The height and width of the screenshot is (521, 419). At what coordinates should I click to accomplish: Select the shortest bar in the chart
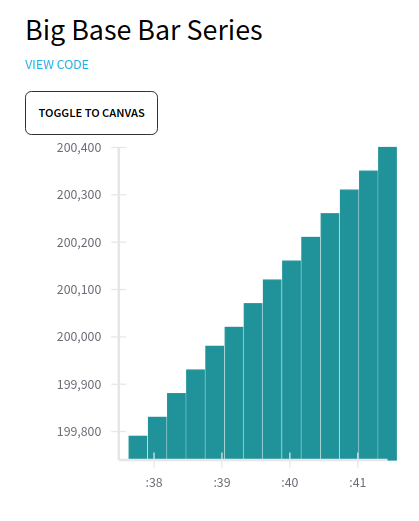[138, 447]
